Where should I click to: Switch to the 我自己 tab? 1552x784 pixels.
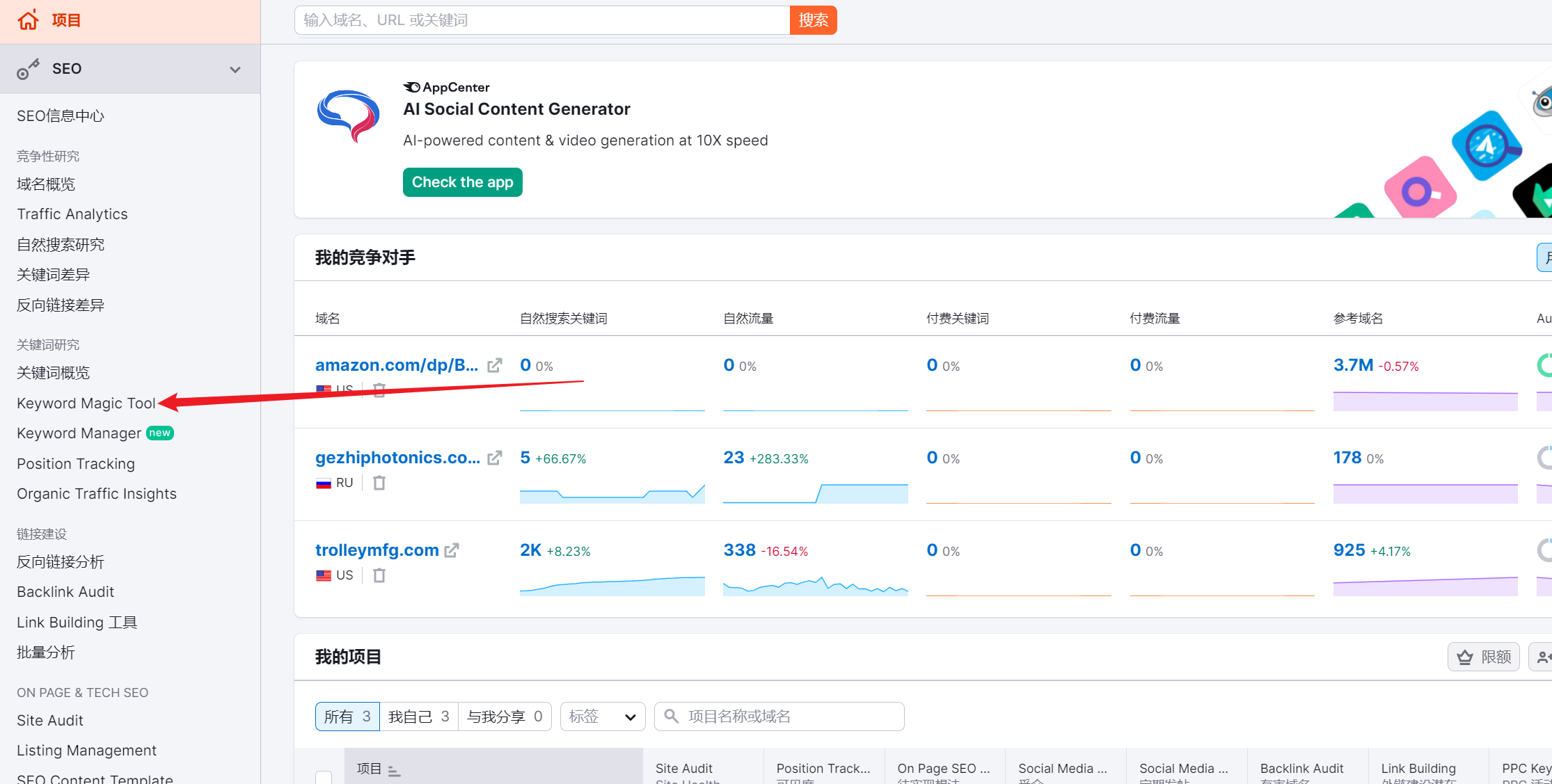[x=418, y=717]
